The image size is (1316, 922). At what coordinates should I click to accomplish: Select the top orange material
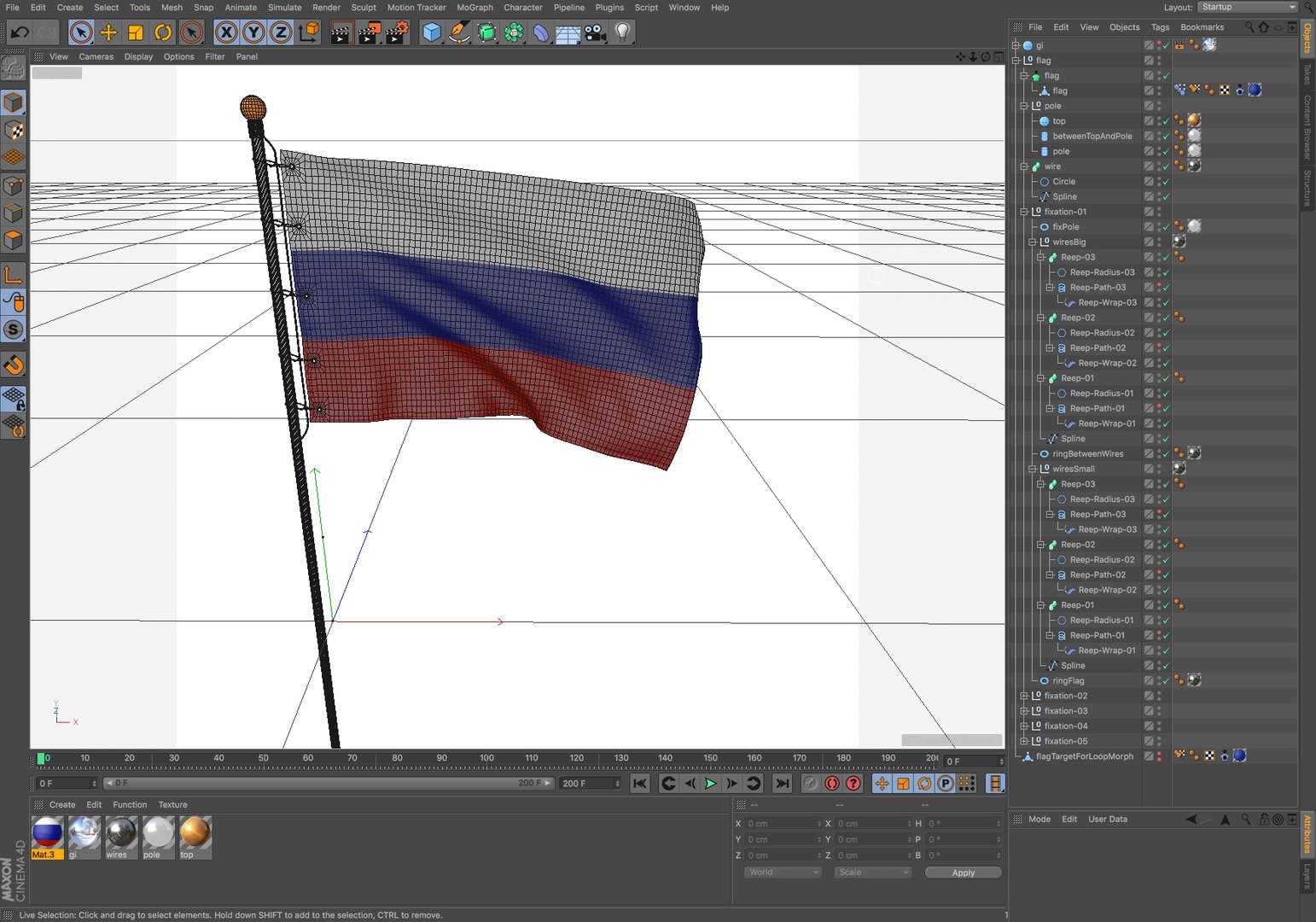pos(195,837)
